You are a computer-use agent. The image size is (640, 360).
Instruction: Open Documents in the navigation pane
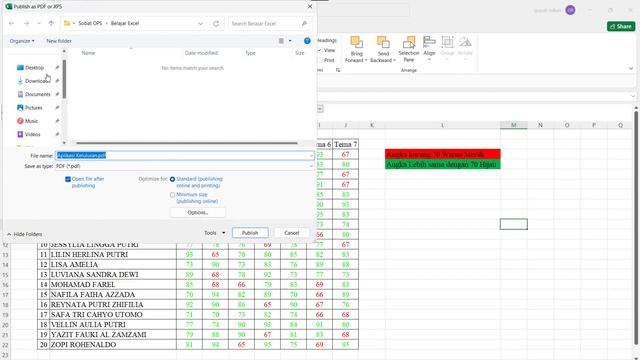pos(38,94)
